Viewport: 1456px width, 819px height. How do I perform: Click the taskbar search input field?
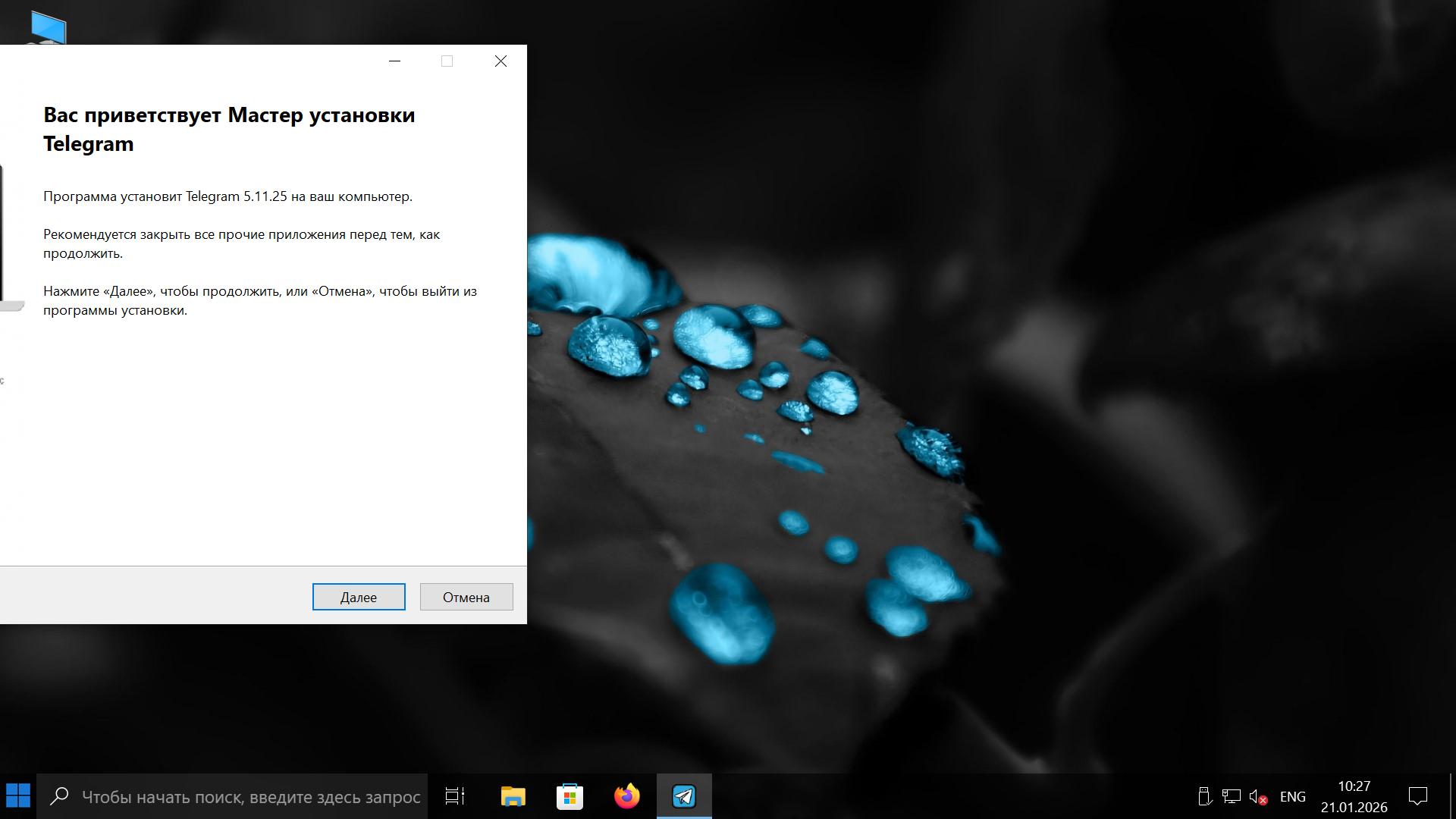pyautogui.click(x=250, y=796)
